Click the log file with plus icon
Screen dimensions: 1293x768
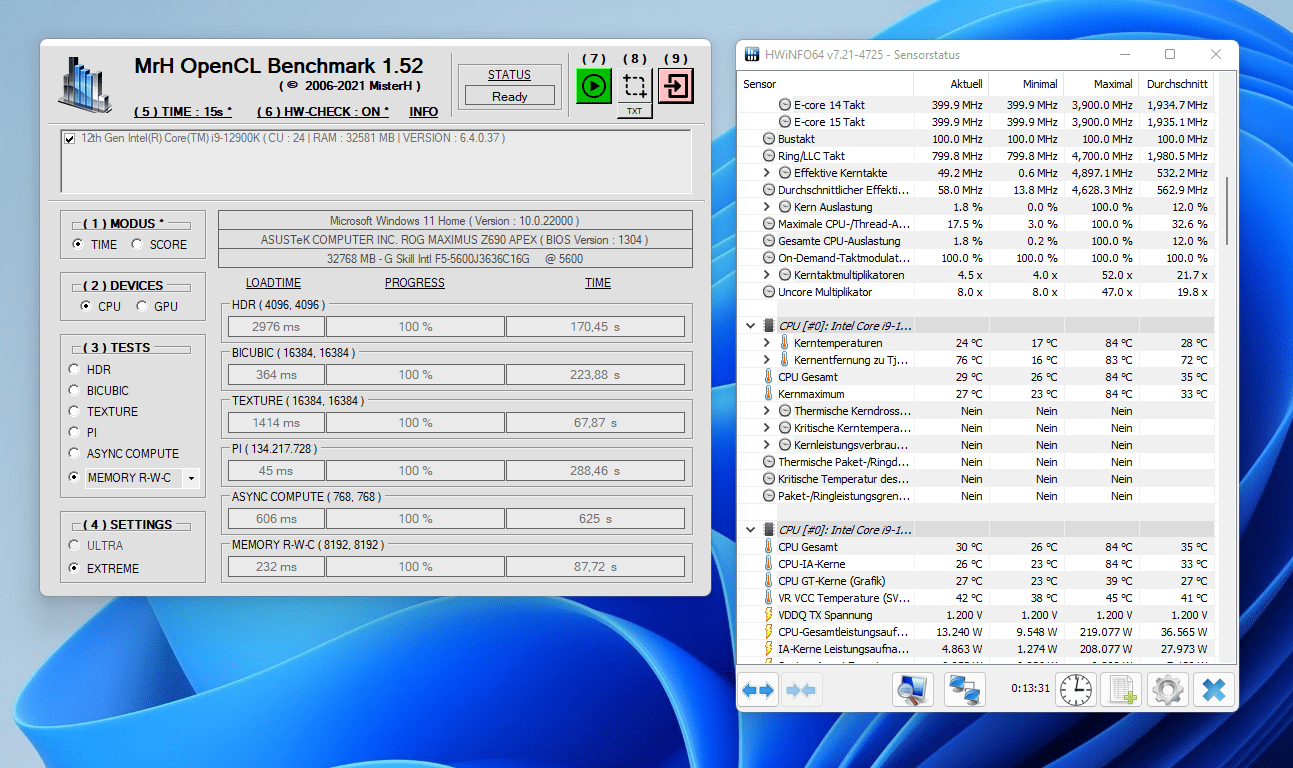(1121, 690)
